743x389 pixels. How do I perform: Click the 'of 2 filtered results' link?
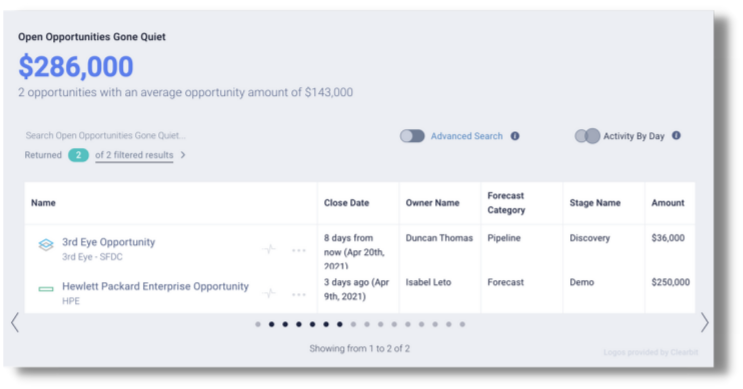pyautogui.click(x=134, y=155)
